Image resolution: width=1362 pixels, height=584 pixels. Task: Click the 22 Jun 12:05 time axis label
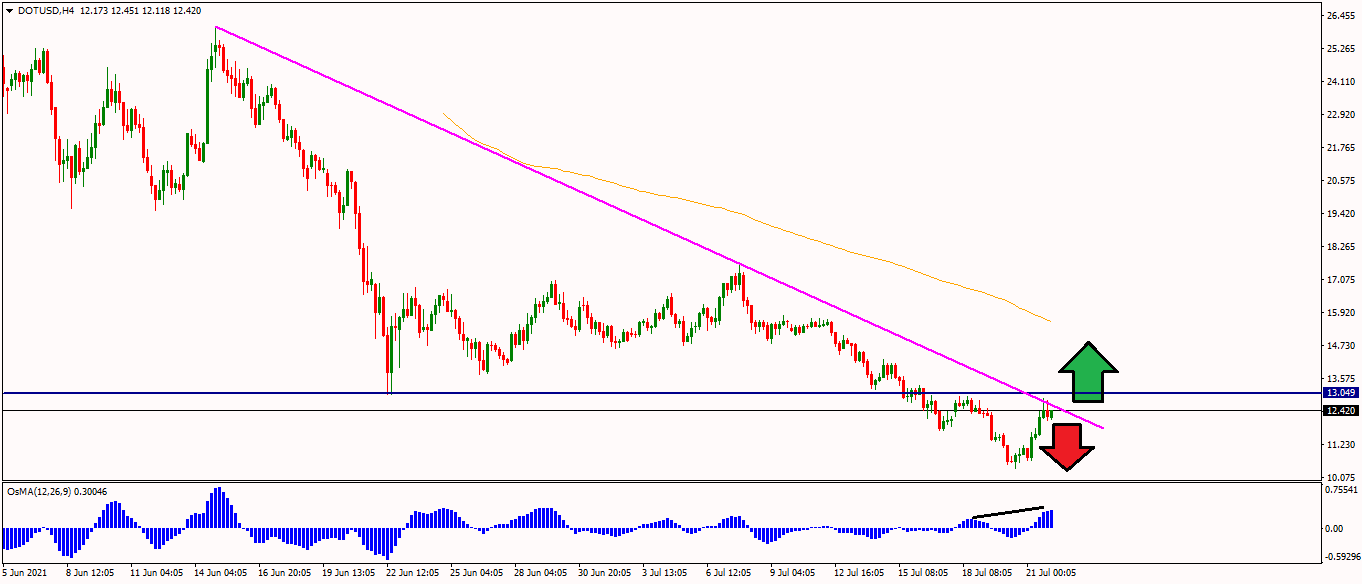[x=413, y=574]
